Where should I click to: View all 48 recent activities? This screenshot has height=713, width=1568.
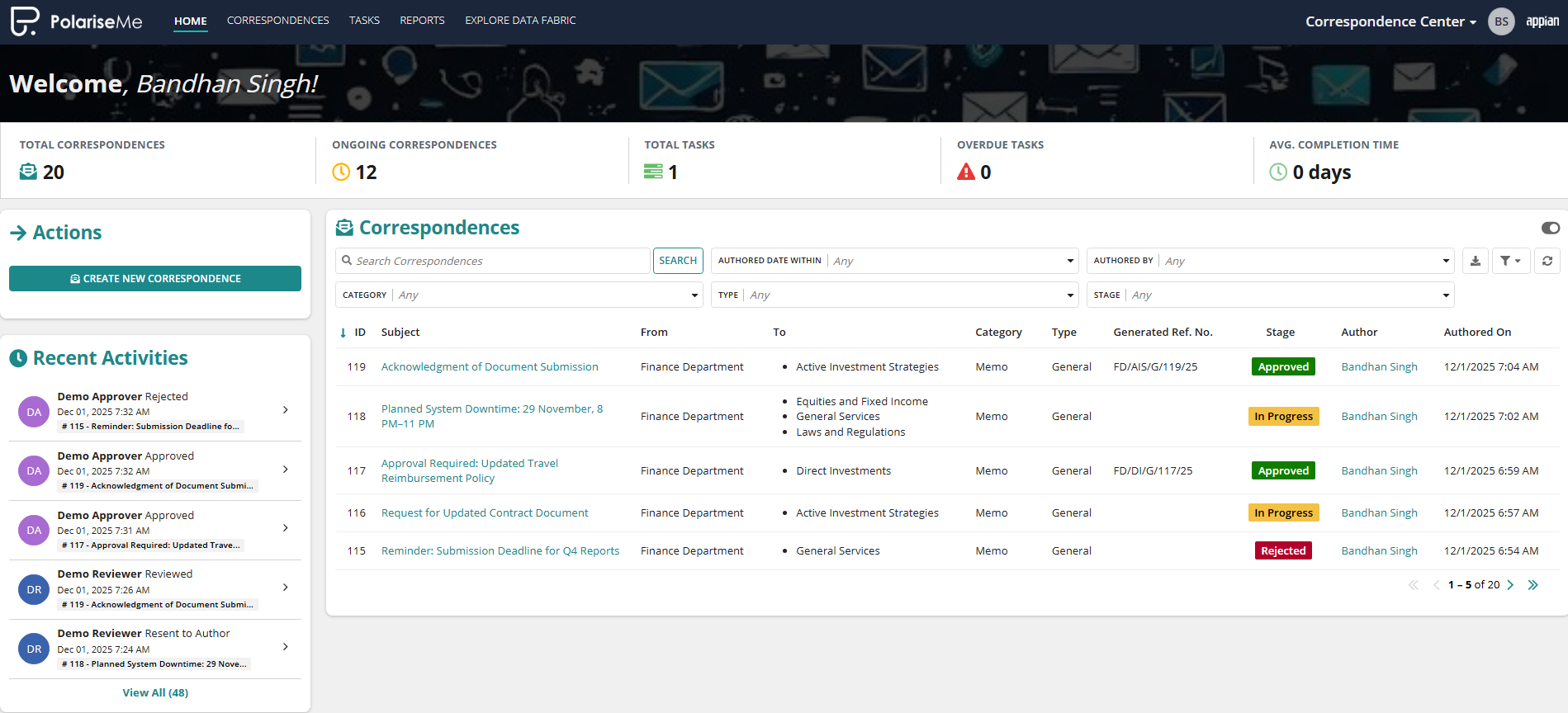pos(155,693)
